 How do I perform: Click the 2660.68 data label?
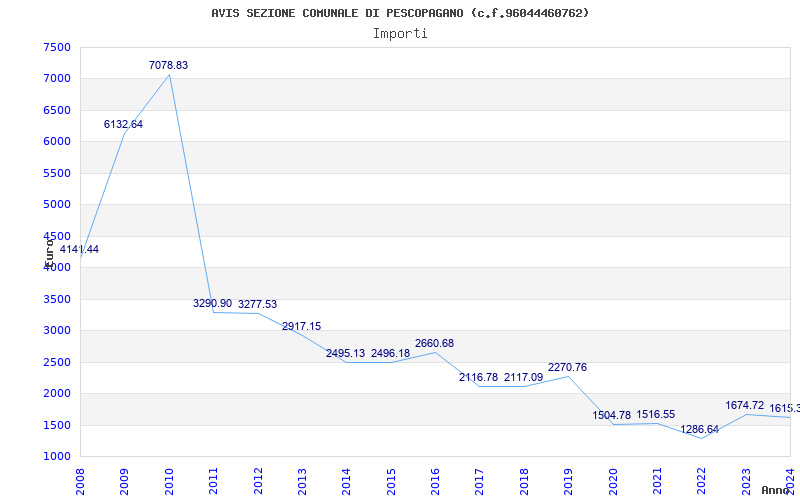point(434,344)
